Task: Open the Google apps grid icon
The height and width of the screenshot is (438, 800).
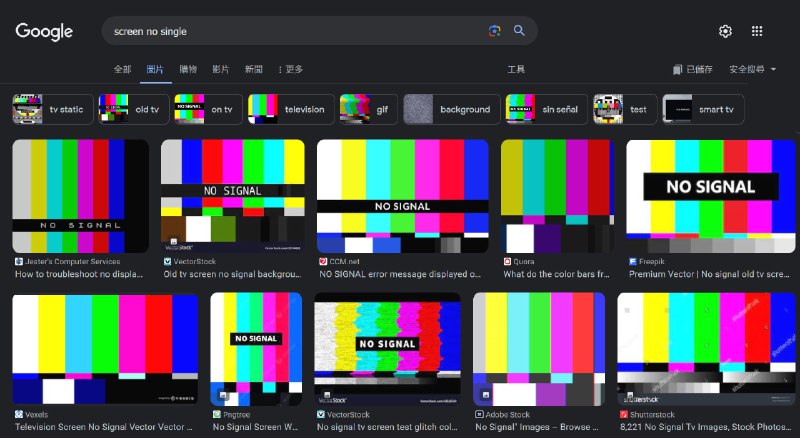Action: [x=757, y=31]
